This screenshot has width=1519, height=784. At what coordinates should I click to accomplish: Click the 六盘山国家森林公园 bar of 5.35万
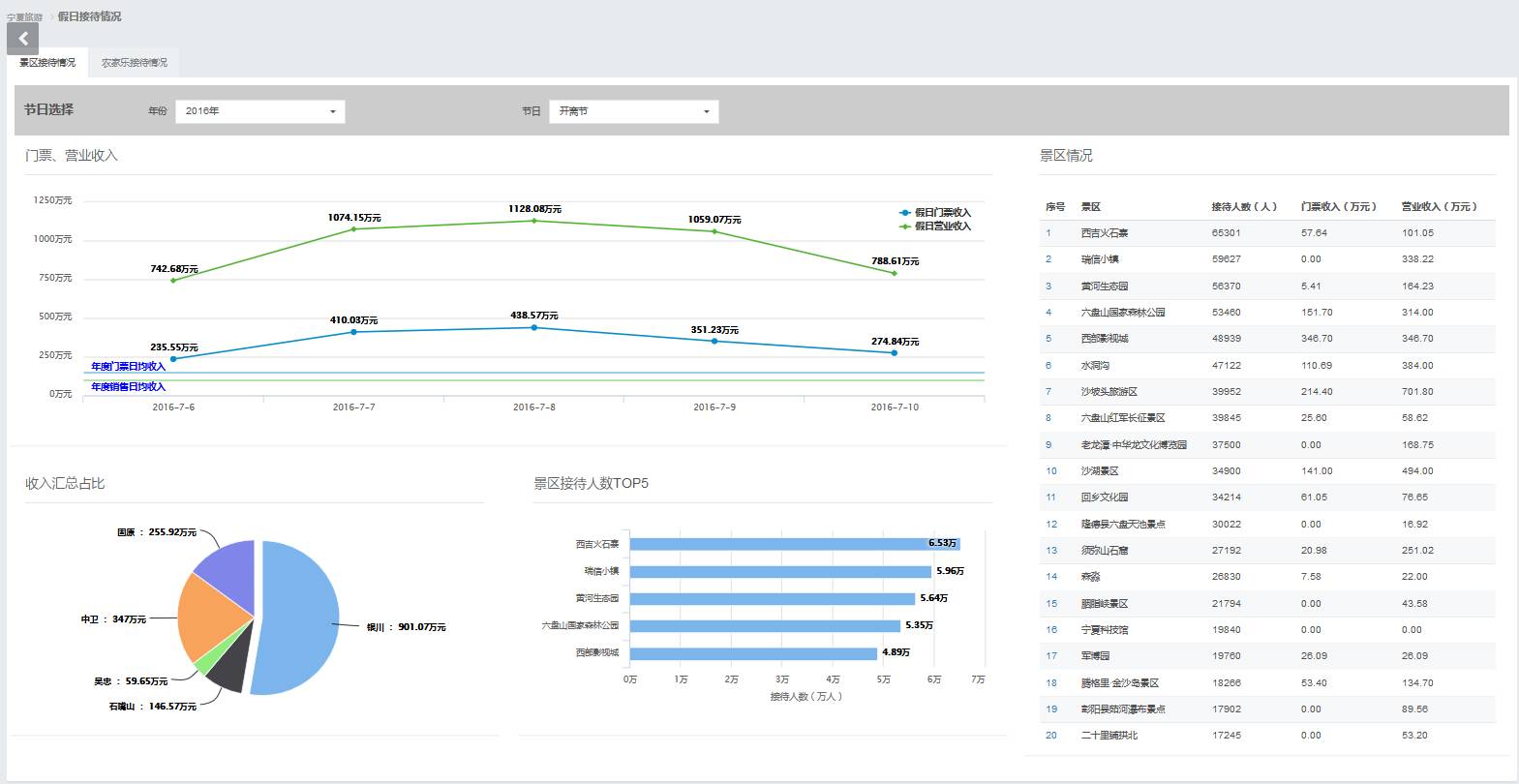point(765,625)
